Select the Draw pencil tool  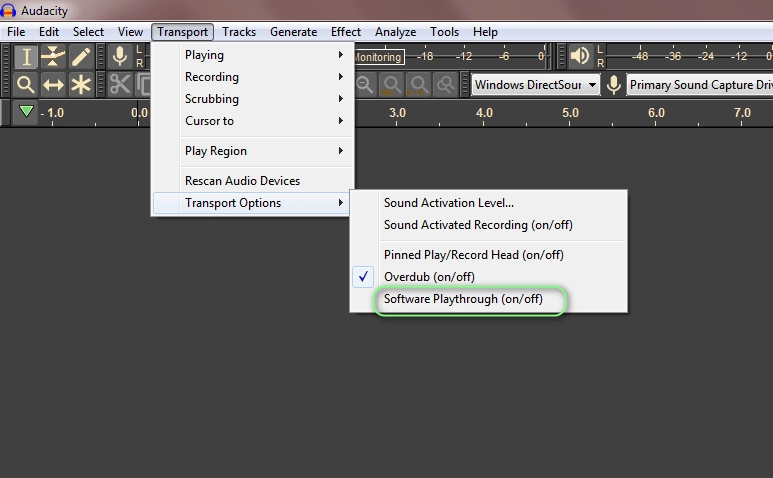pos(80,57)
